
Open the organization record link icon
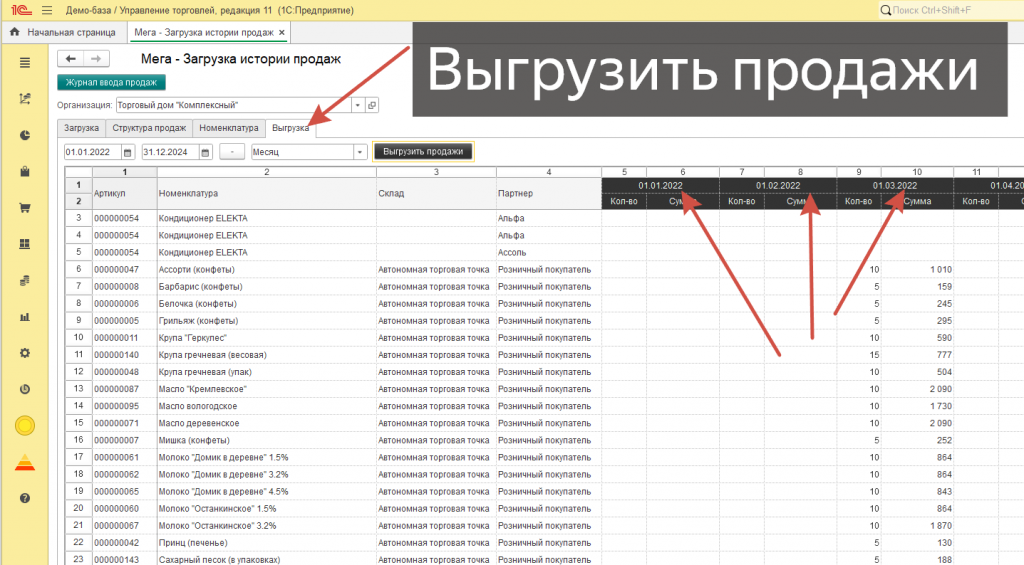[x=372, y=105]
